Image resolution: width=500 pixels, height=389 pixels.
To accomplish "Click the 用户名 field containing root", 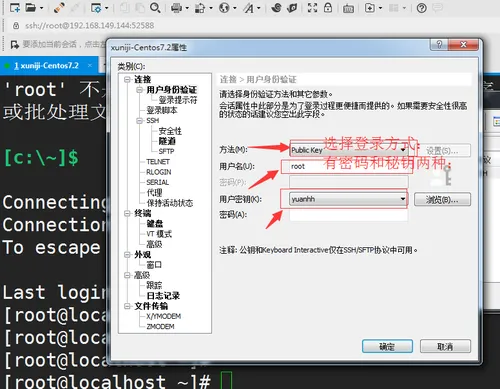I will point(348,166).
